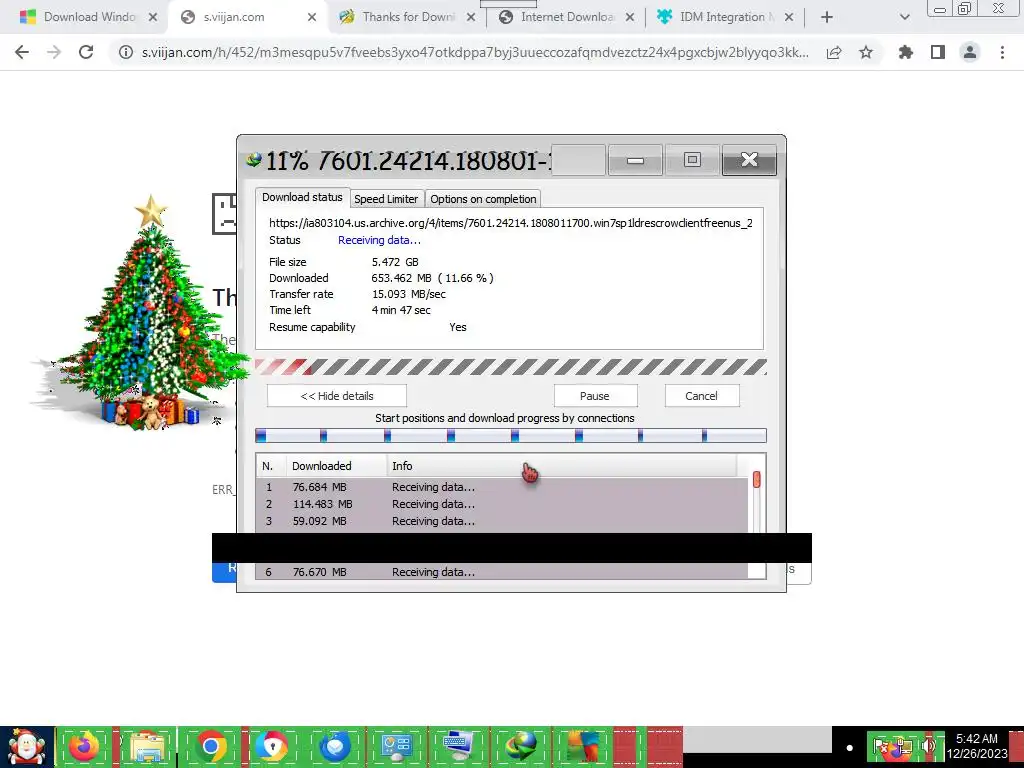1024x768 pixels.
Task: Open the lock-shield browser taskbar icon
Action: [x=271, y=747]
